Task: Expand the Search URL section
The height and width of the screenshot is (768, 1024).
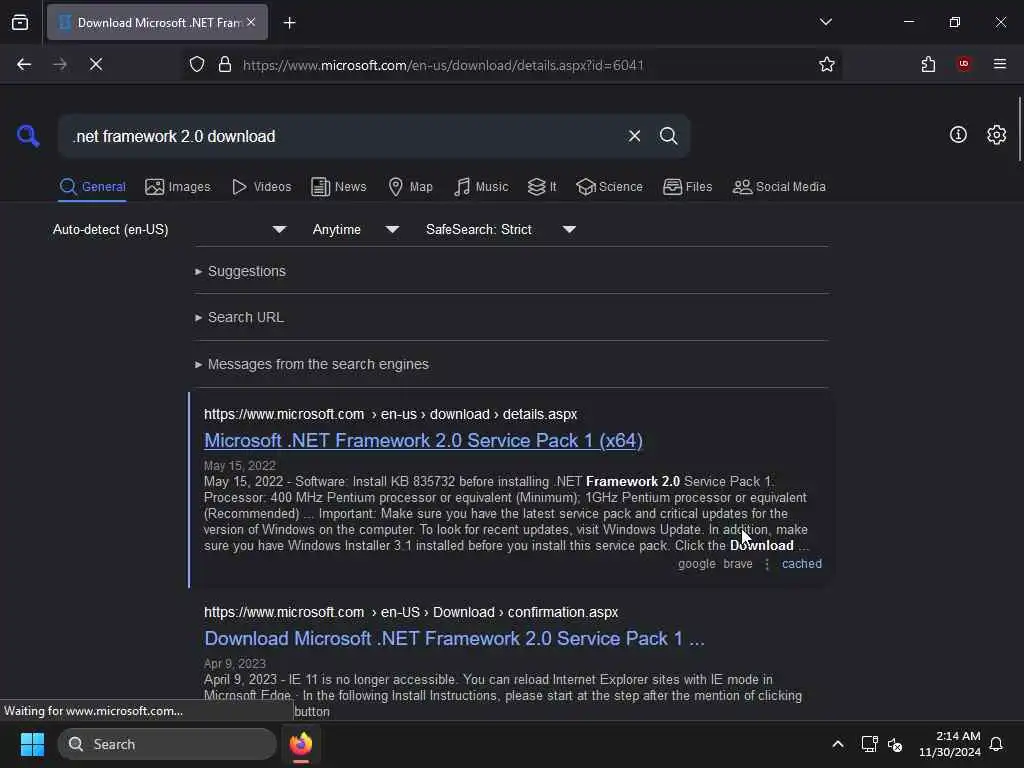Action: pos(239,317)
